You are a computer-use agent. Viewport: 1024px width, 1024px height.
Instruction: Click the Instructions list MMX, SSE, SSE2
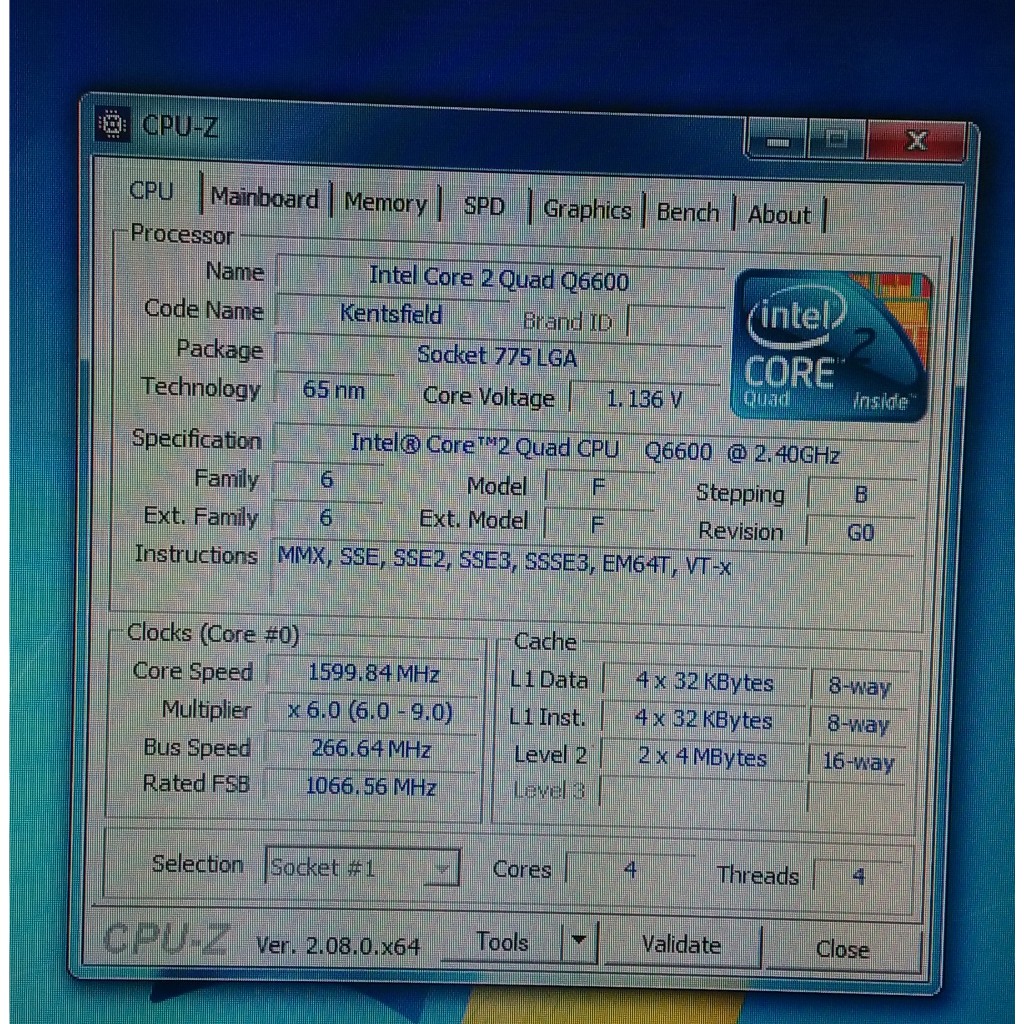[x=504, y=562]
